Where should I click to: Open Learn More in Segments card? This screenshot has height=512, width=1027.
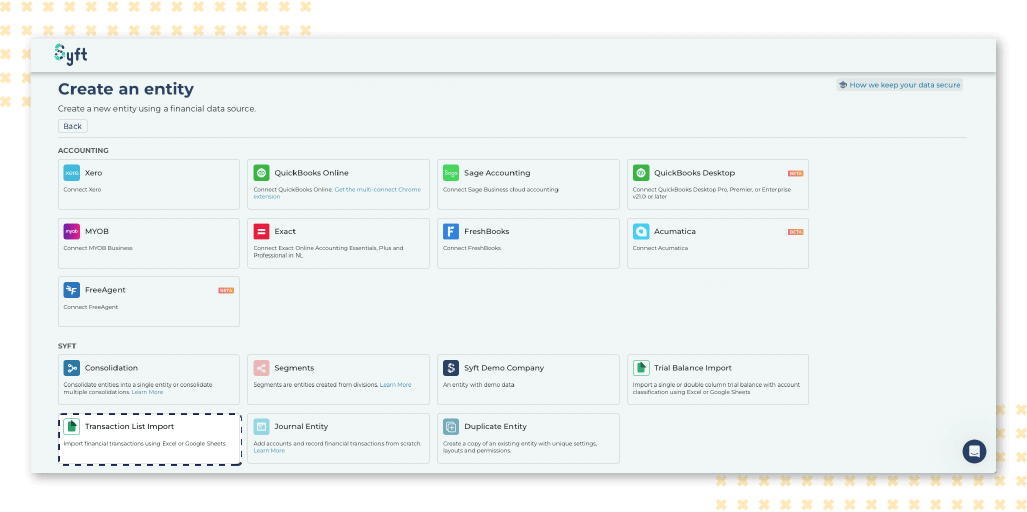coord(396,385)
